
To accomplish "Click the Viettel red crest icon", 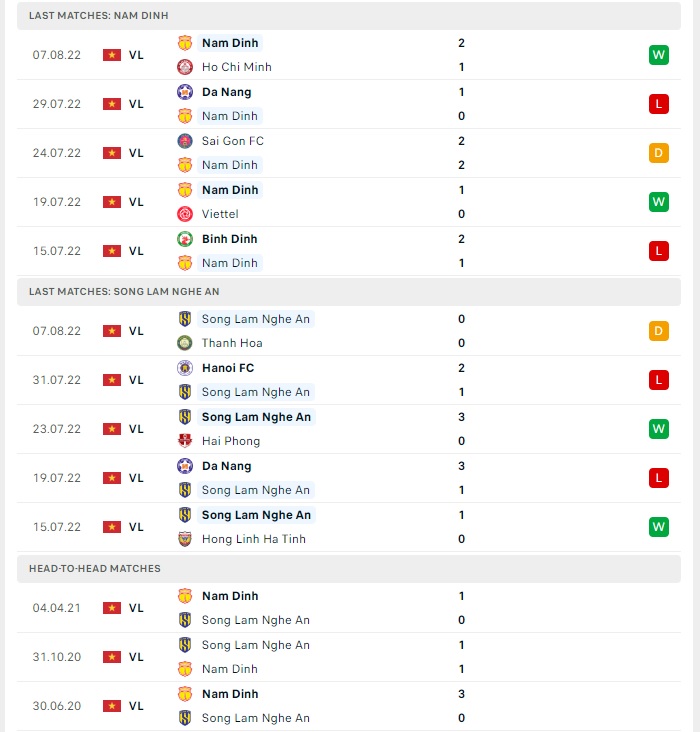I will (185, 214).
